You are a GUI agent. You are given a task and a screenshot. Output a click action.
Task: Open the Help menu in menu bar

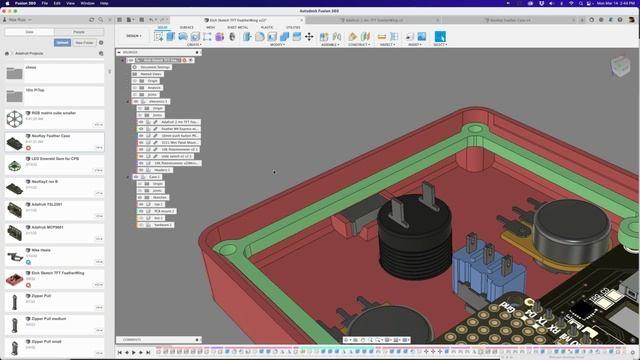point(104,3)
